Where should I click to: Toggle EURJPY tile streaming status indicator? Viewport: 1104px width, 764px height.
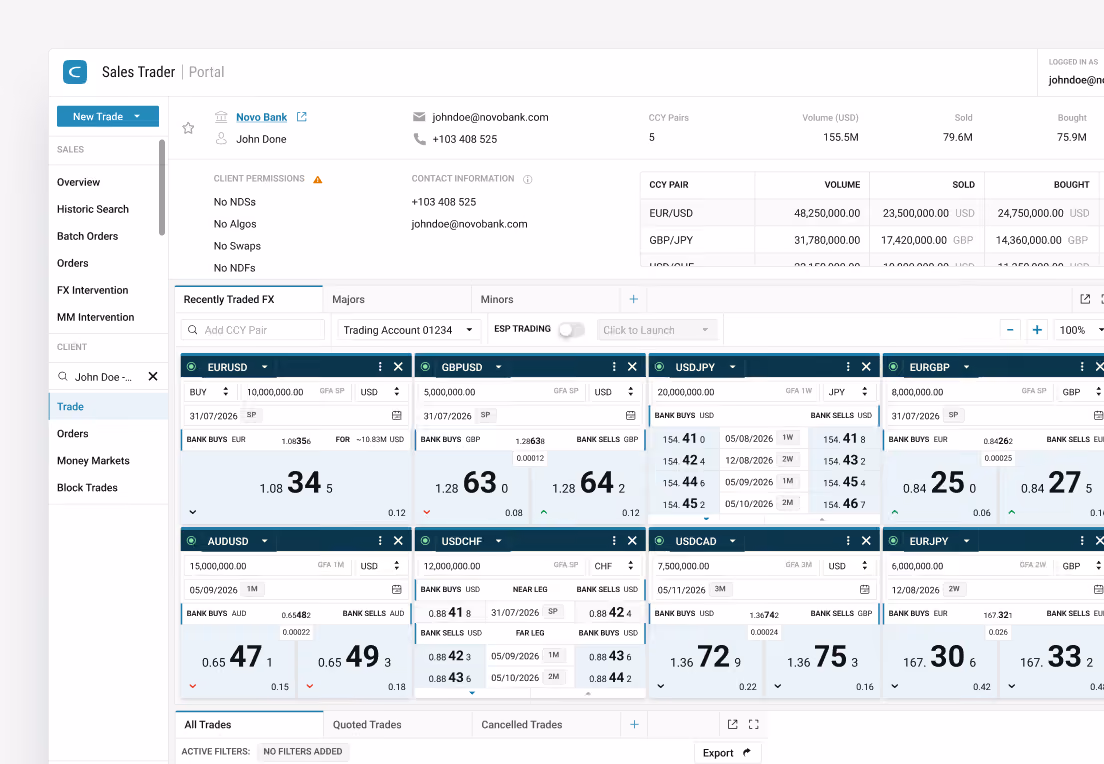893,541
